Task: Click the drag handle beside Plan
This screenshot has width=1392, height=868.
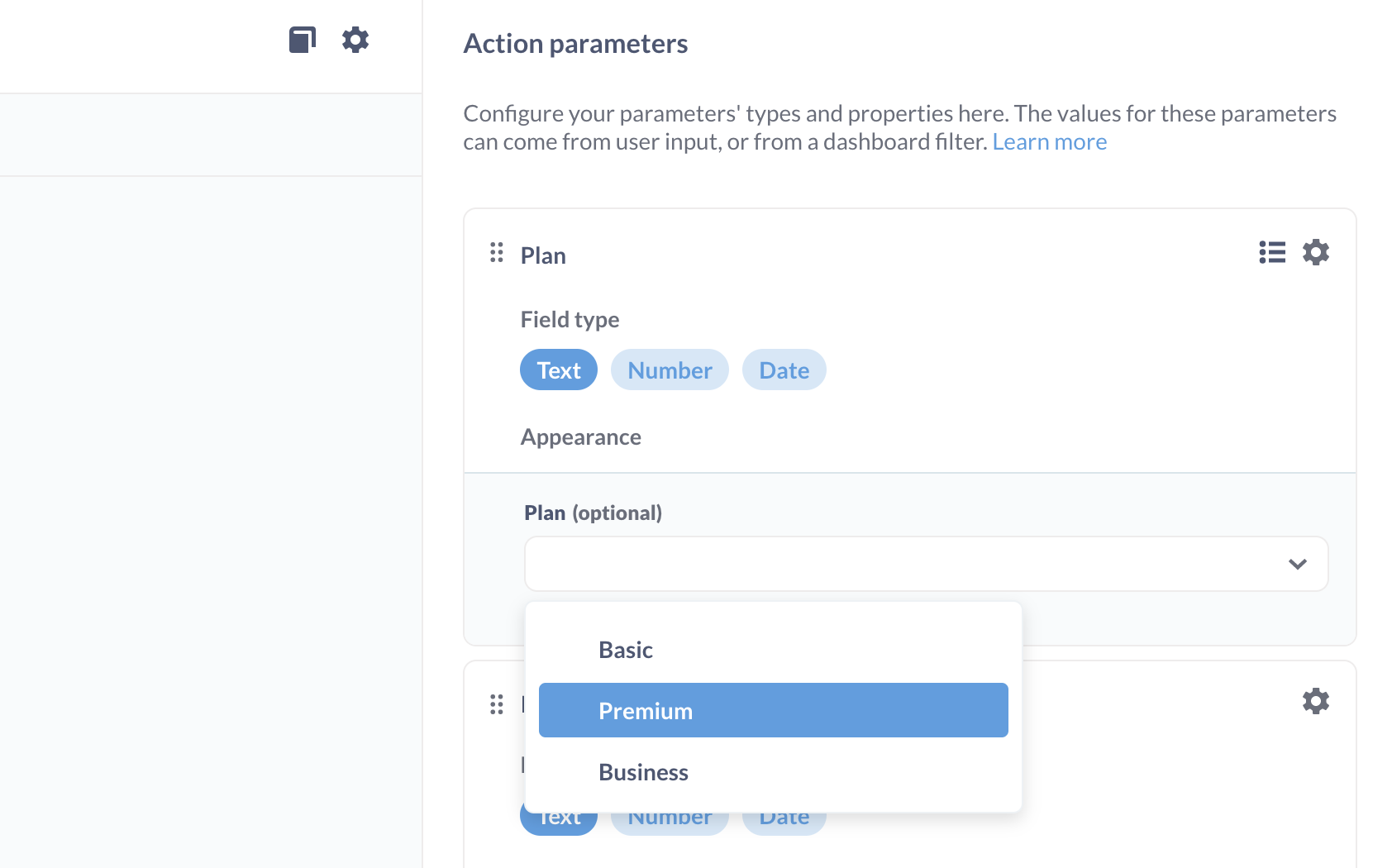Action: tap(496, 254)
